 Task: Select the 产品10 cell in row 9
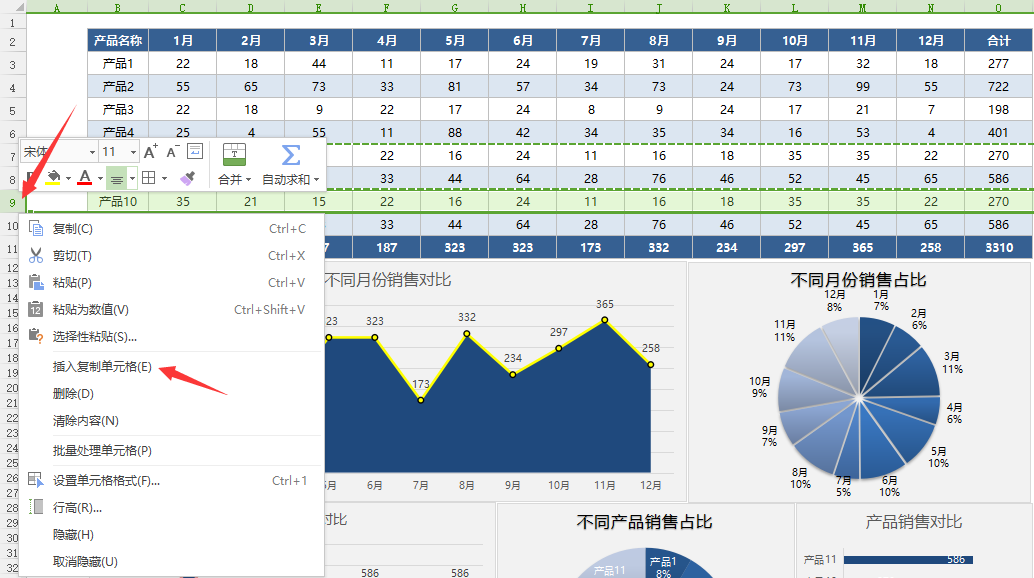[x=118, y=202]
